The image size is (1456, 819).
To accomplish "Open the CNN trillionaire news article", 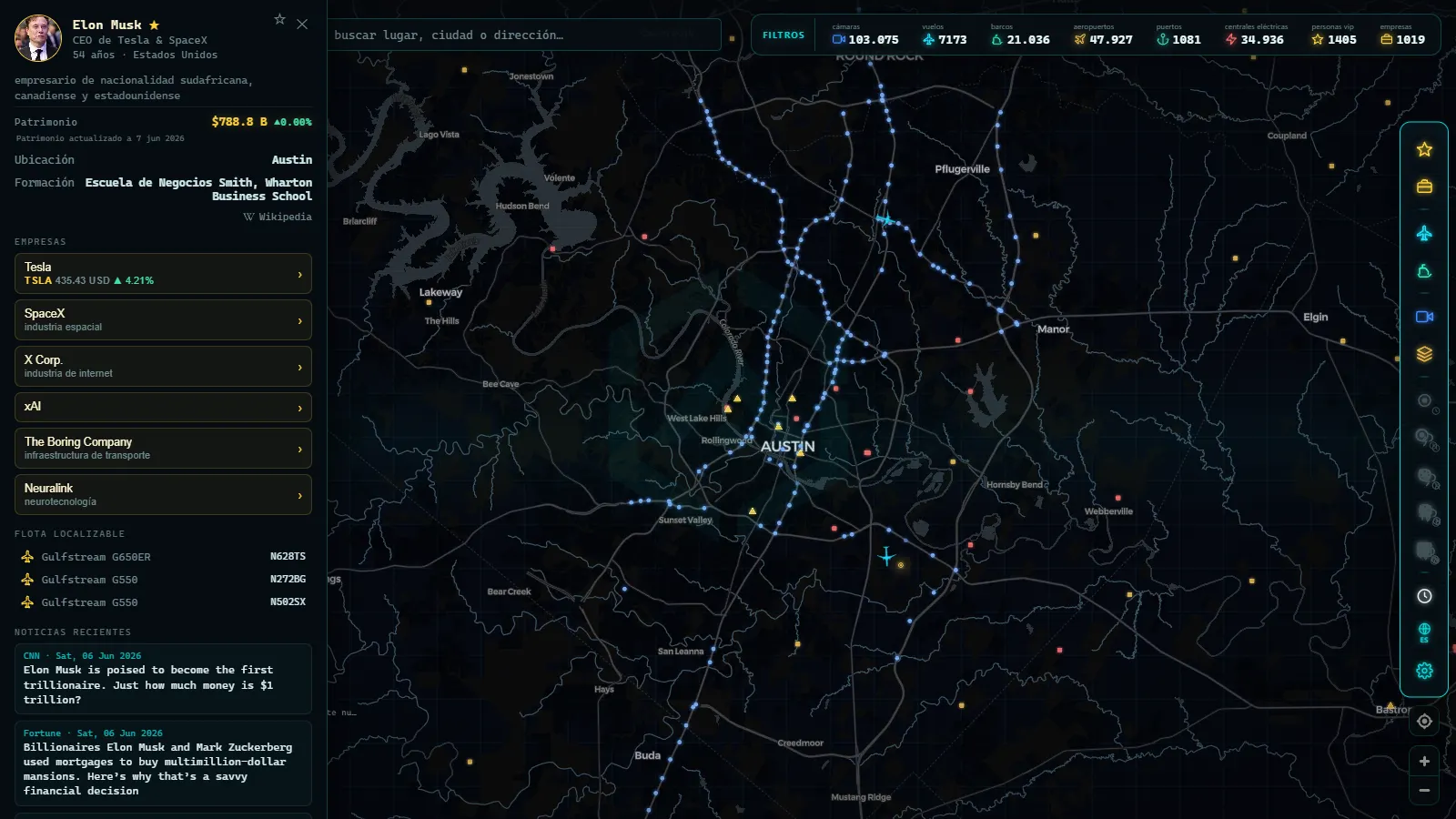I will [163, 679].
